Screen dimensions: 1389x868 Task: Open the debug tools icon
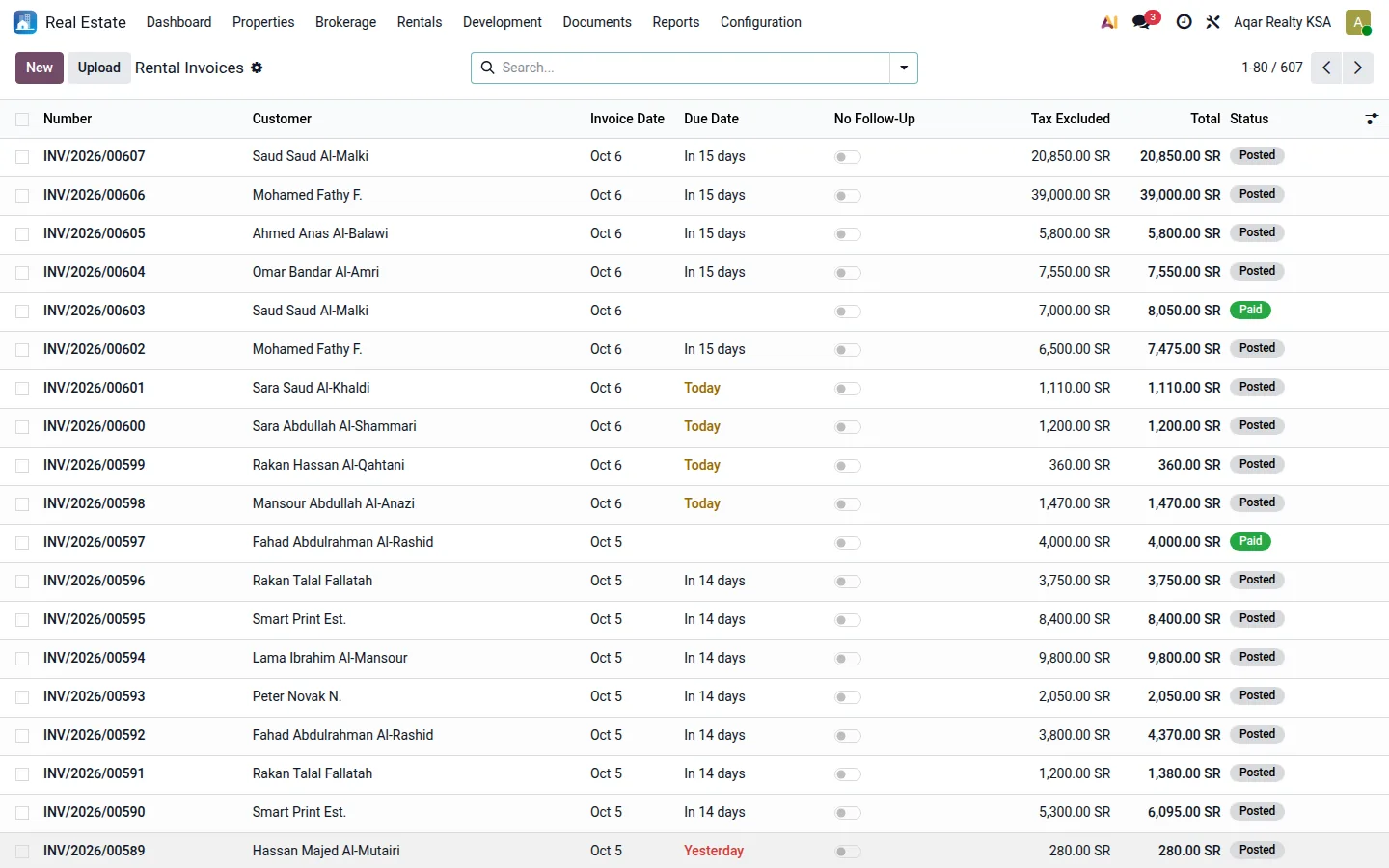tap(1212, 22)
